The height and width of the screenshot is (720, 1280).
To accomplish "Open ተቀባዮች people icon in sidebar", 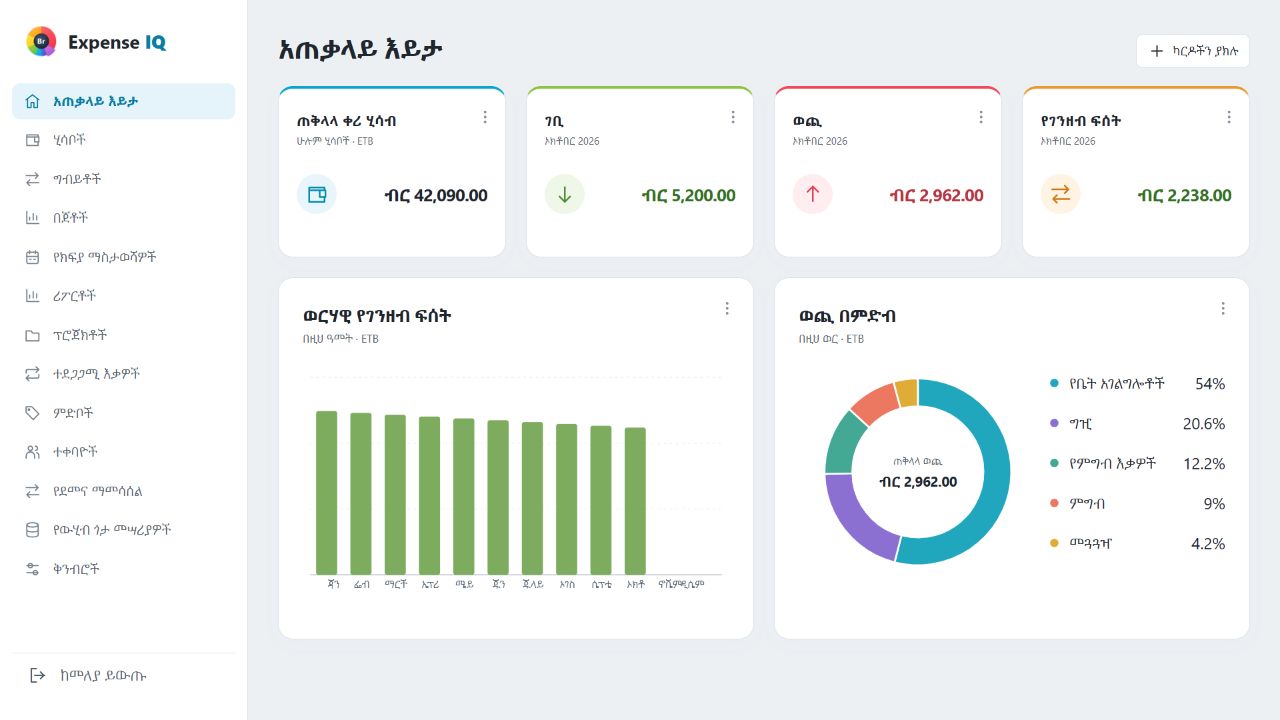I will point(32,452).
